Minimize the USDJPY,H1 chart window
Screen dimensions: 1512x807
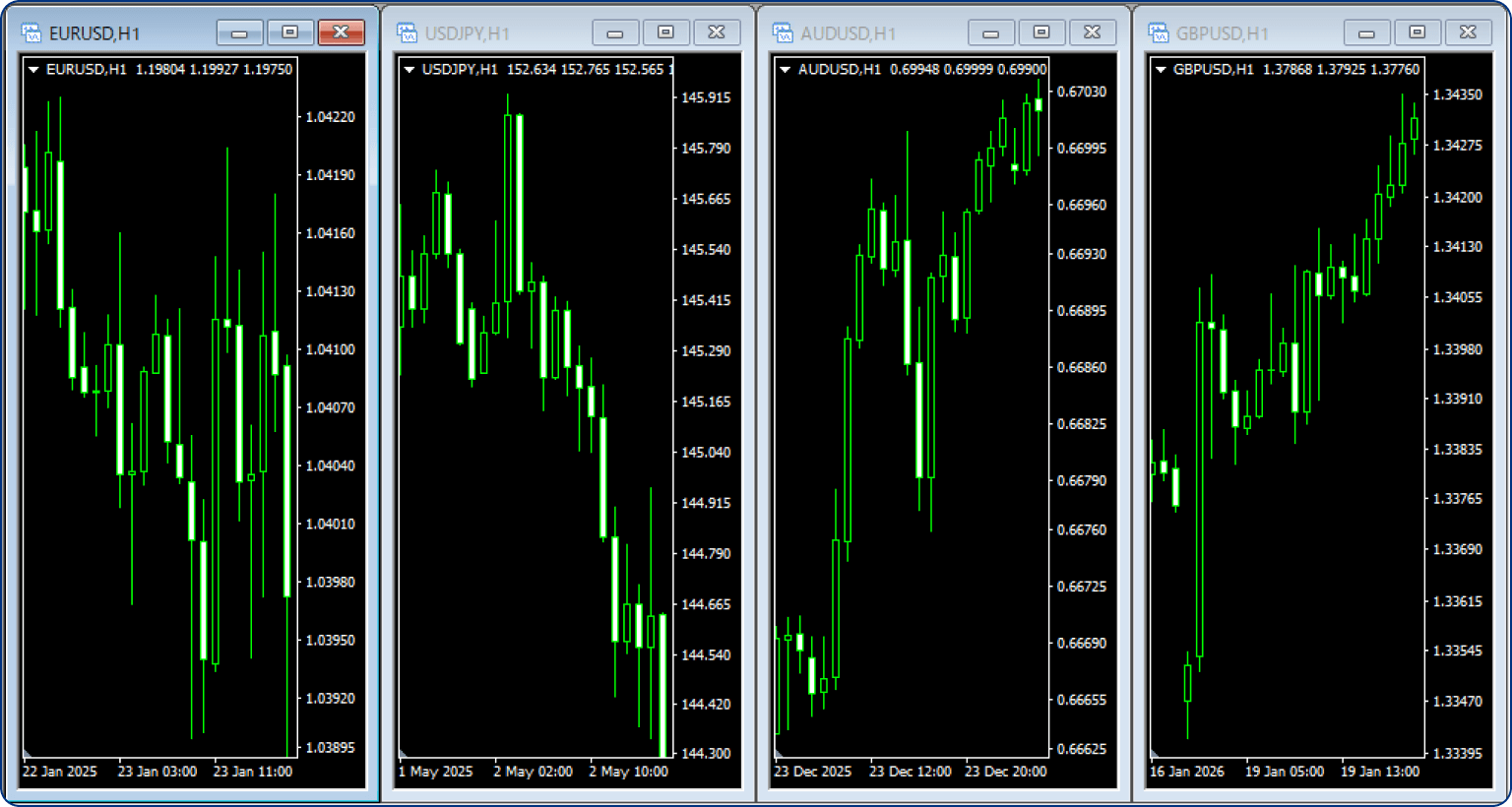[615, 32]
